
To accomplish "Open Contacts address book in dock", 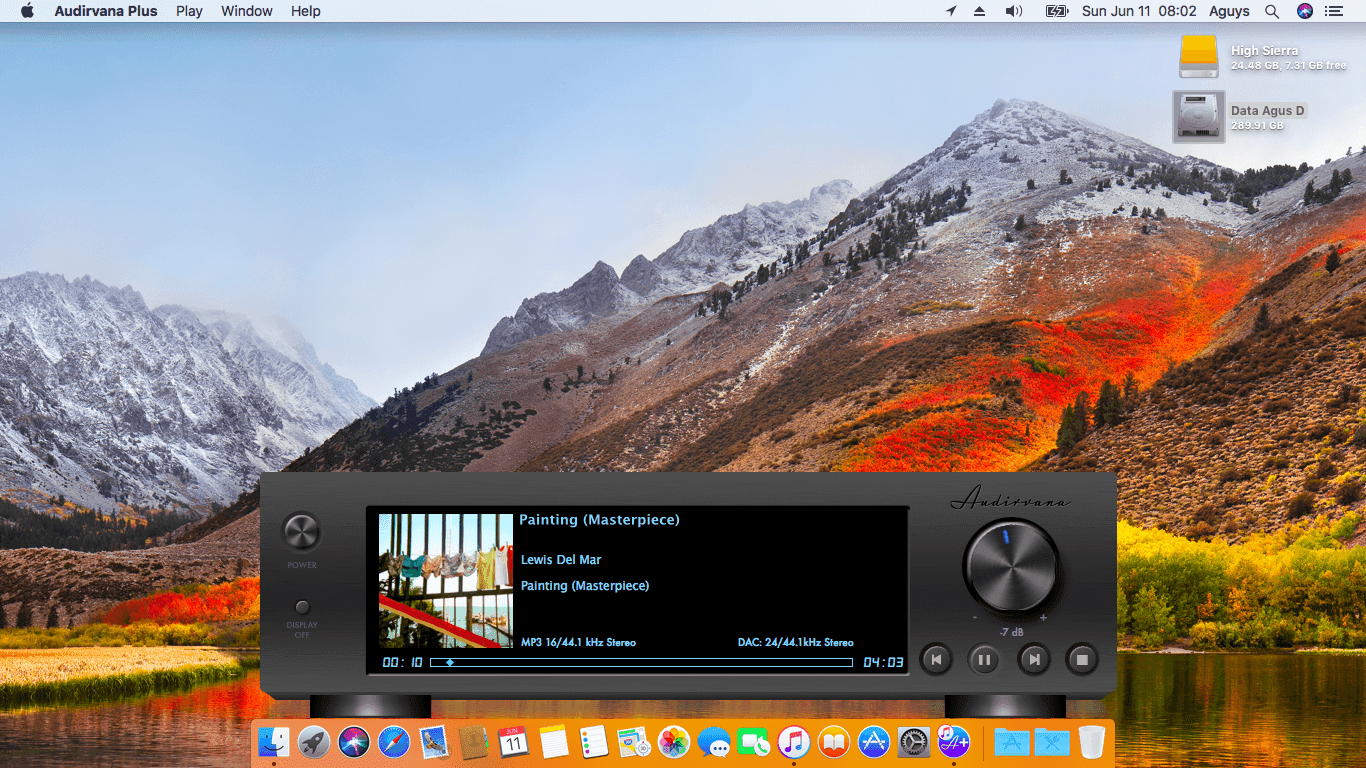I will pyautogui.click(x=474, y=742).
